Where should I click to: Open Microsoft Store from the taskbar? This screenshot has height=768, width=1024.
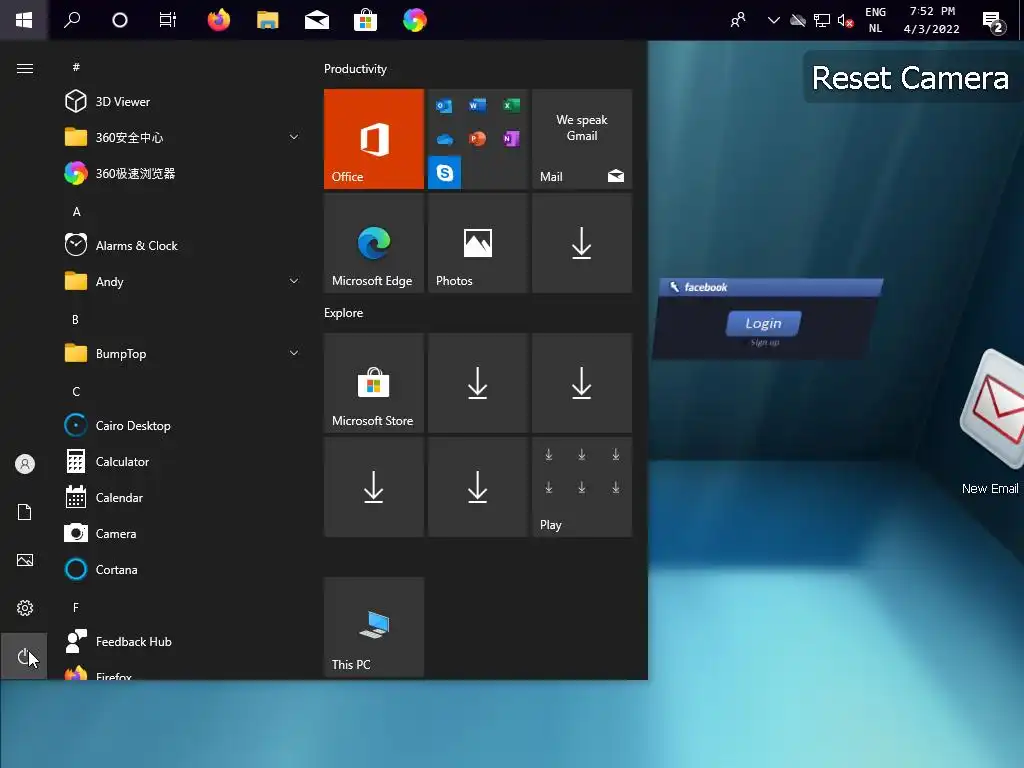[366, 20]
